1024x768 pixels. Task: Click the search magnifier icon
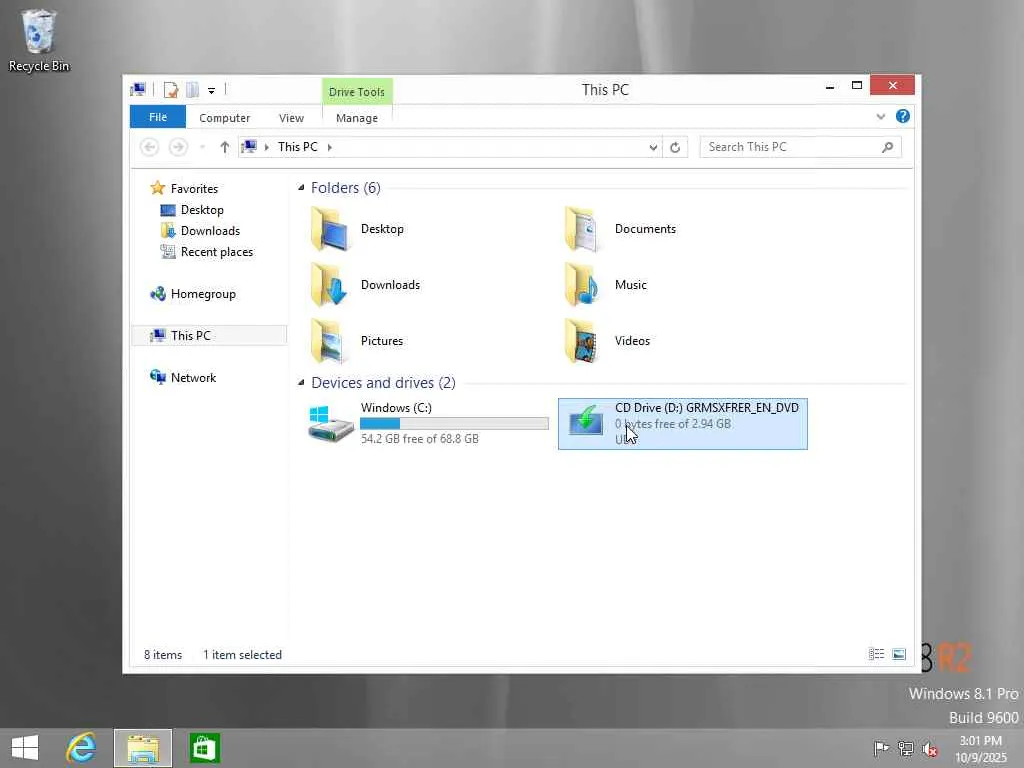[x=888, y=147]
